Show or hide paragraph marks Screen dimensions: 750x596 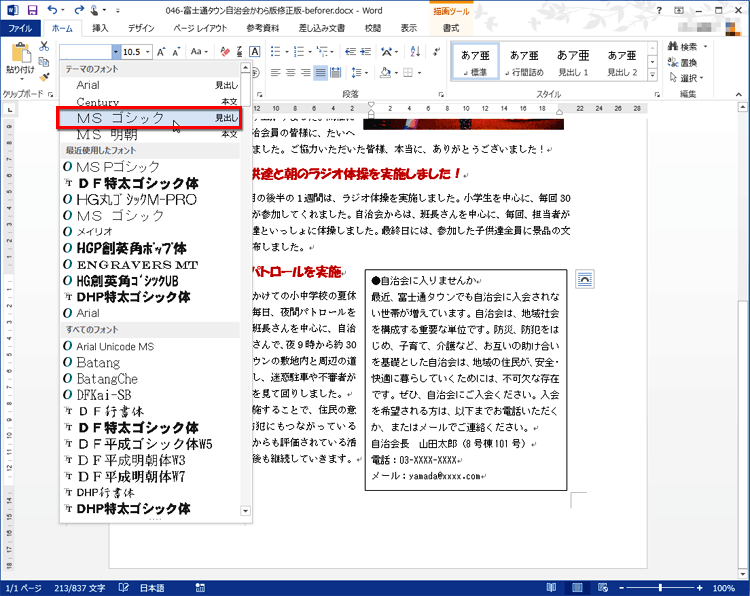pos(436,52)
